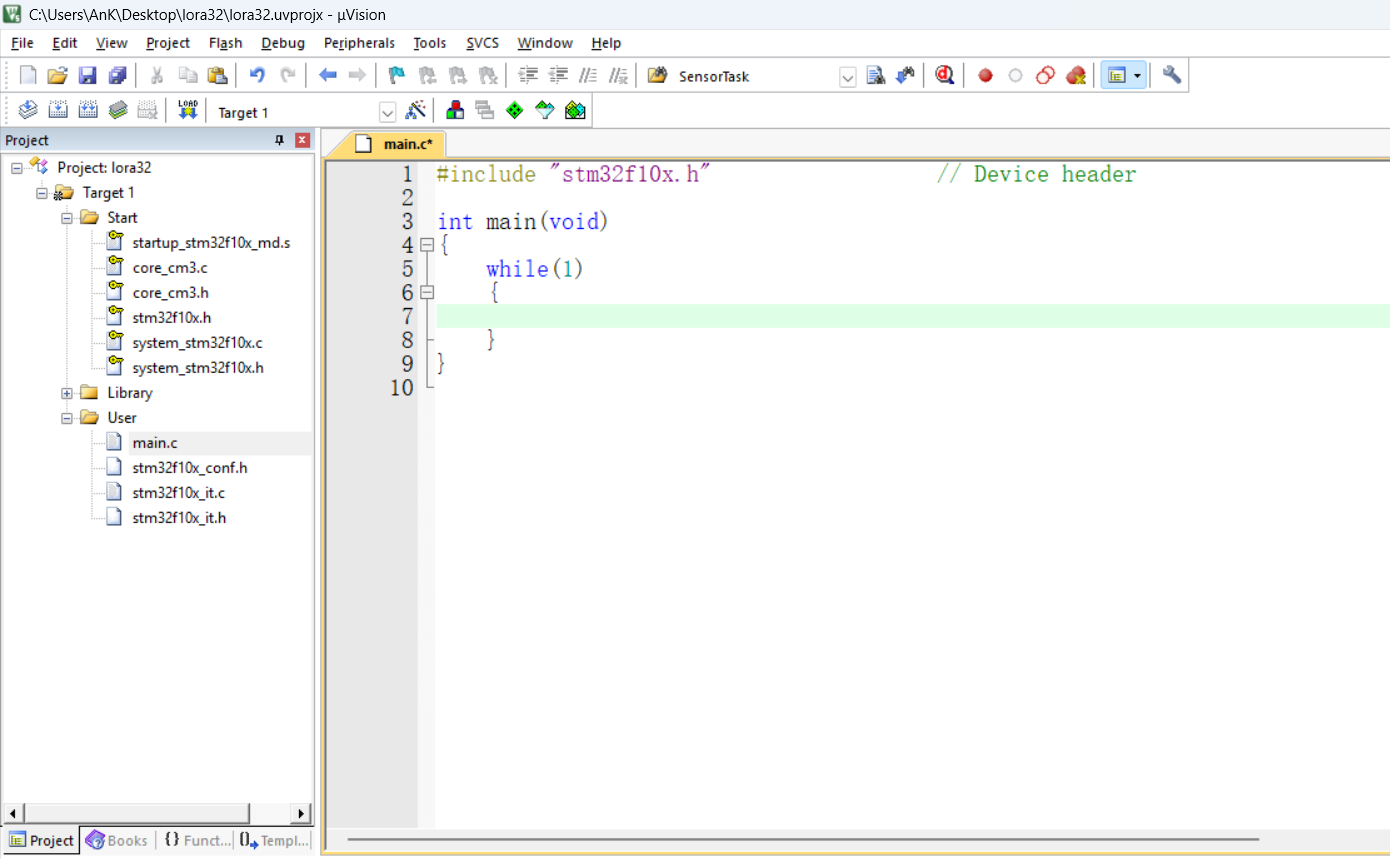Image resolution: width=1390 pixels, height=859 pixels.
Task: Open the File menu
Action: (22, 43)
